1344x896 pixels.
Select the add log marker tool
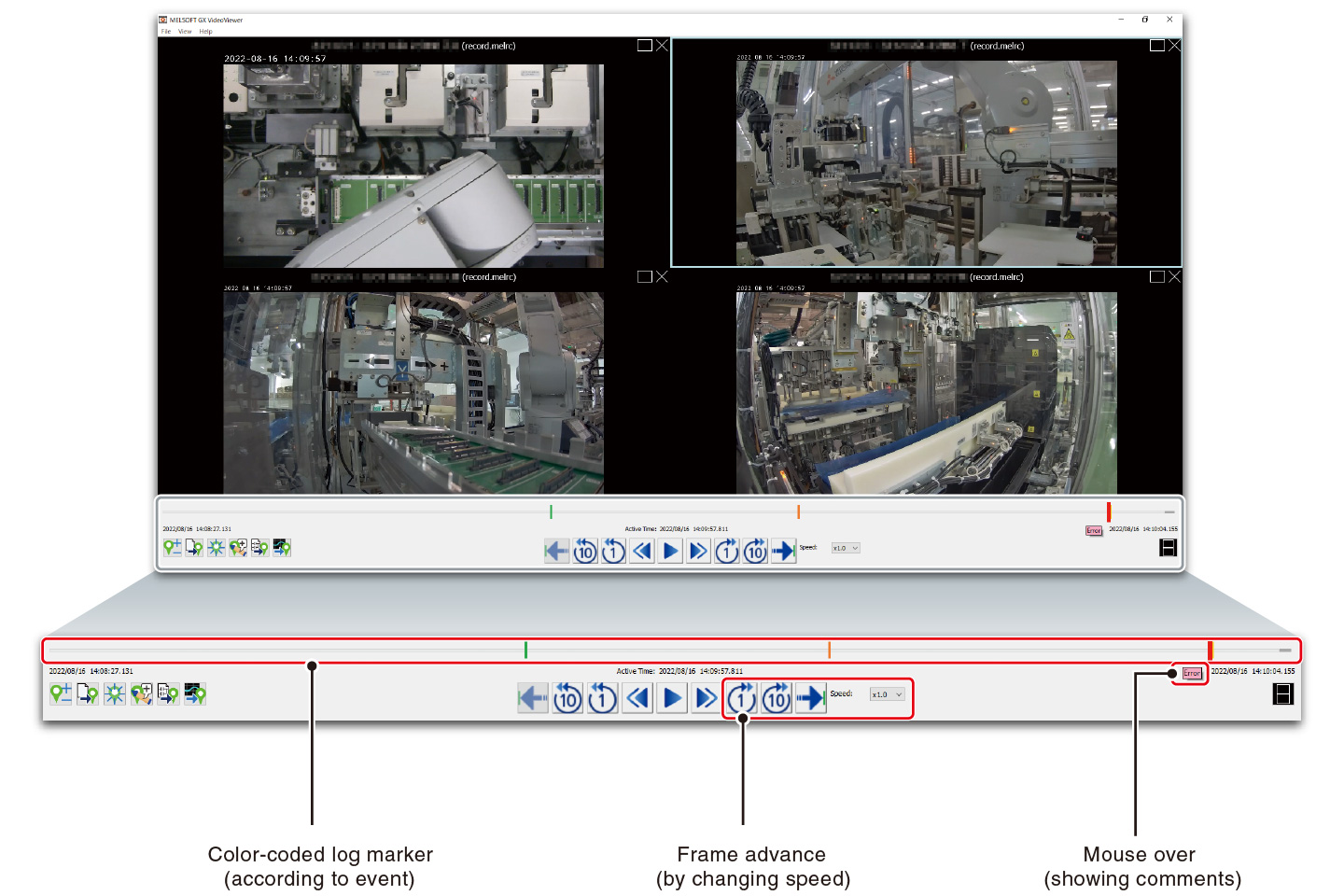60,694
